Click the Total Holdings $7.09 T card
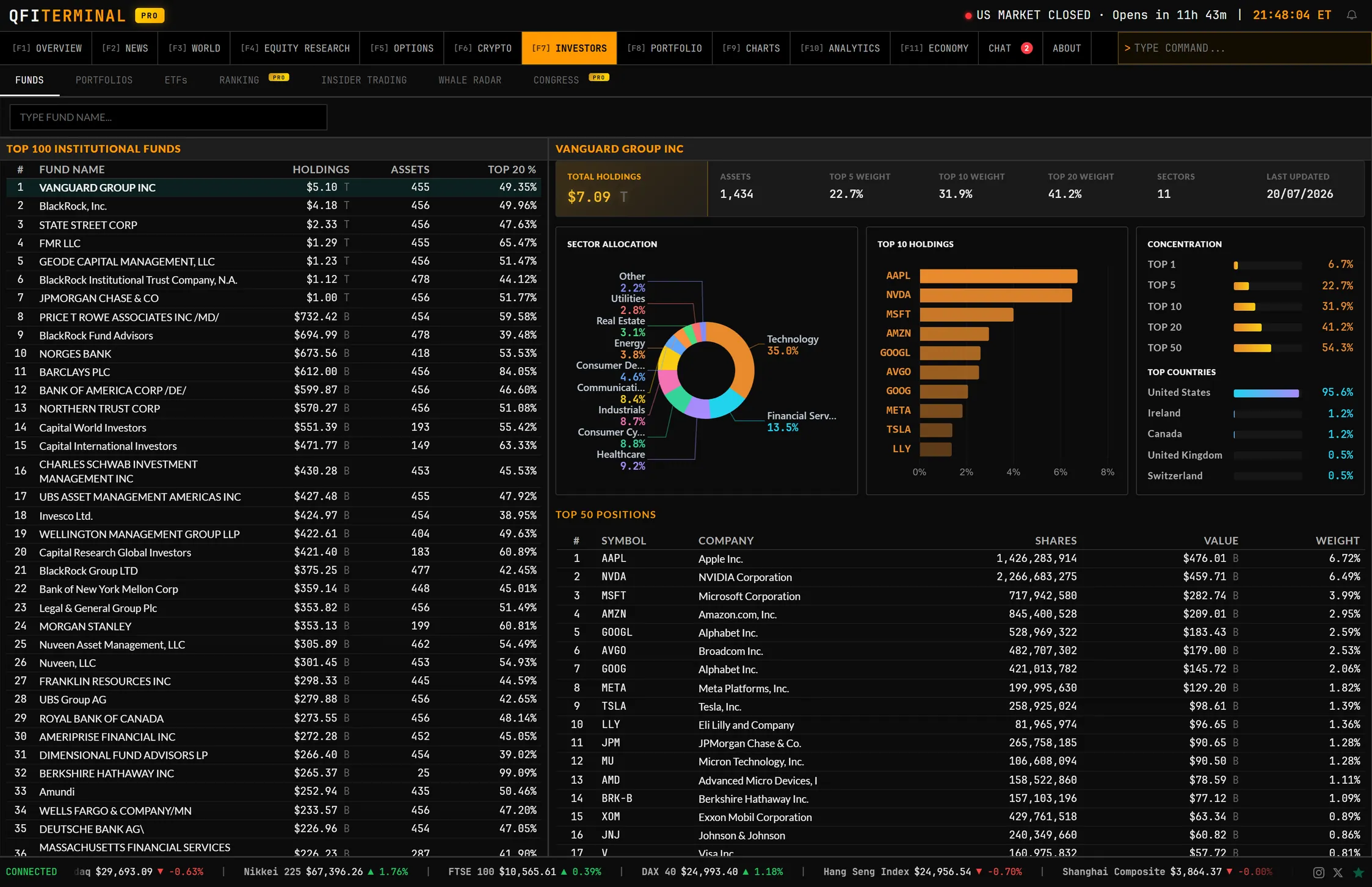 (x=631, y=189)
